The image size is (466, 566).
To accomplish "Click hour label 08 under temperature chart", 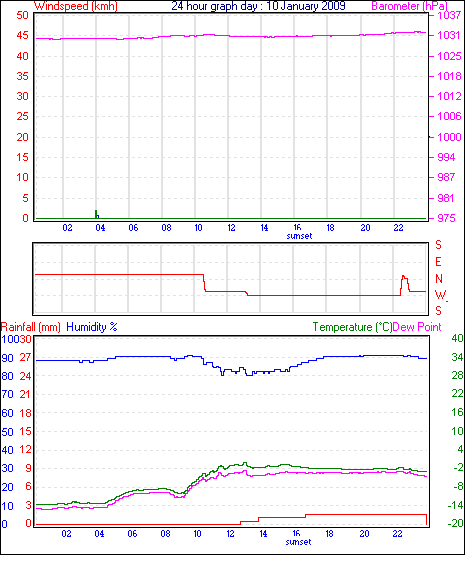I will [x=165, y=534].
